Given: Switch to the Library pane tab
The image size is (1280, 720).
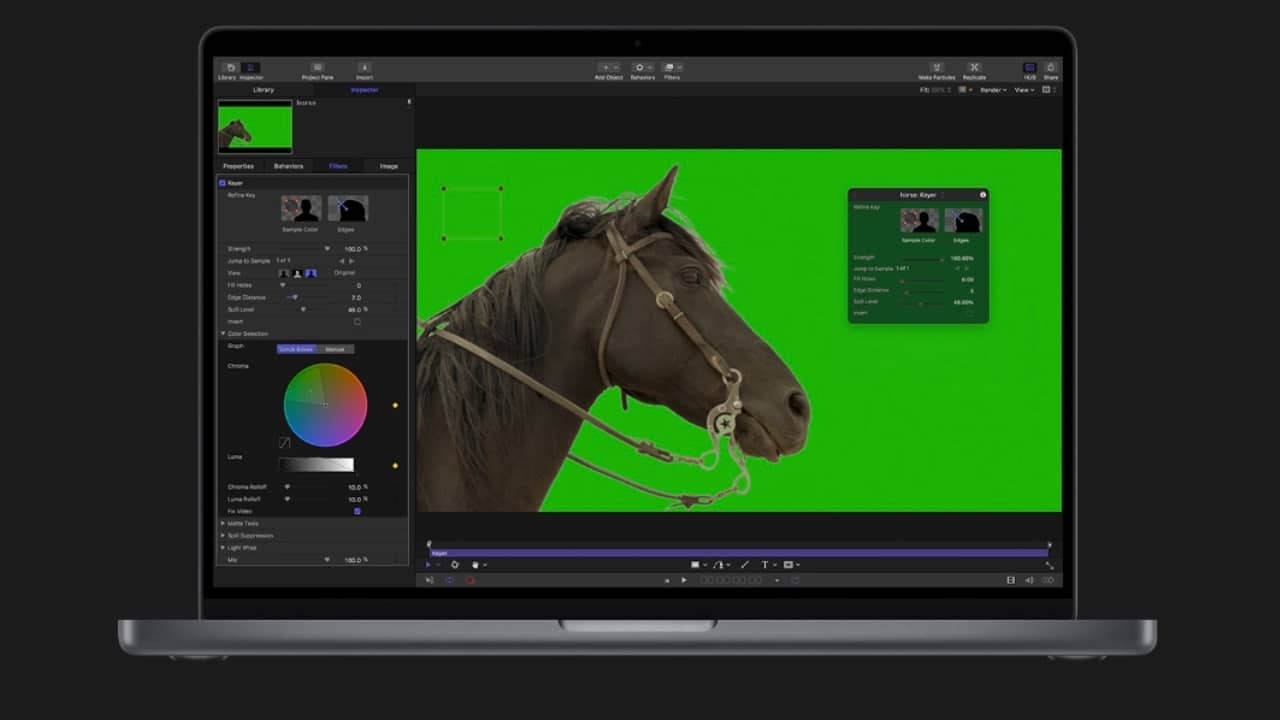Looking at the screenshot, I should pos(263,90).
